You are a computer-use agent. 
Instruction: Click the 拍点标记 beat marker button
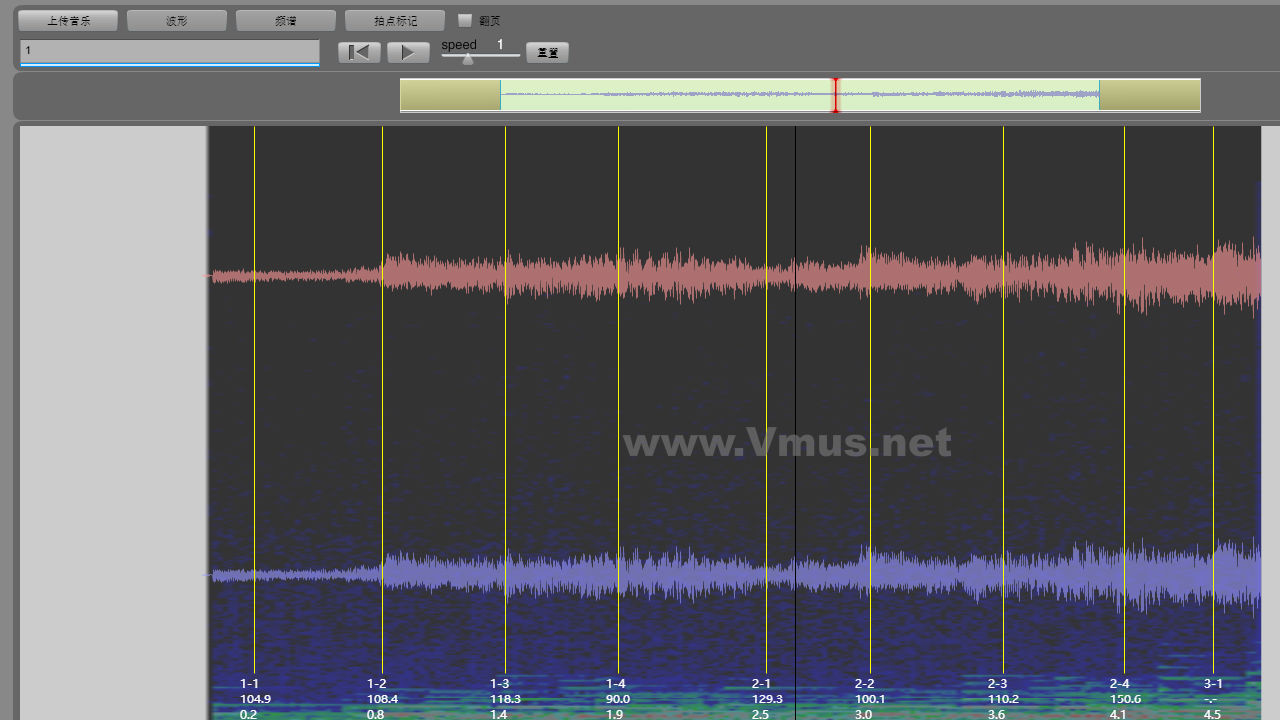click(395, 20)
